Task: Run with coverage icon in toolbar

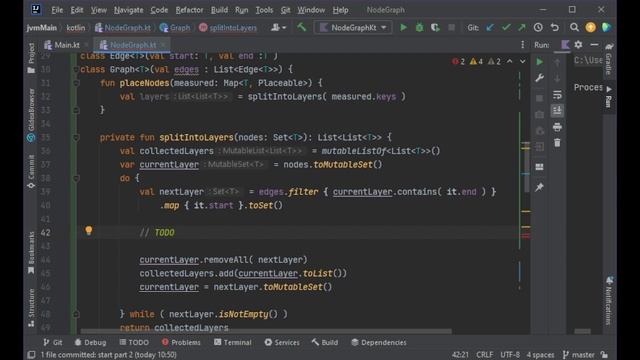Action: pyautogui.click(x=435, y=27)
